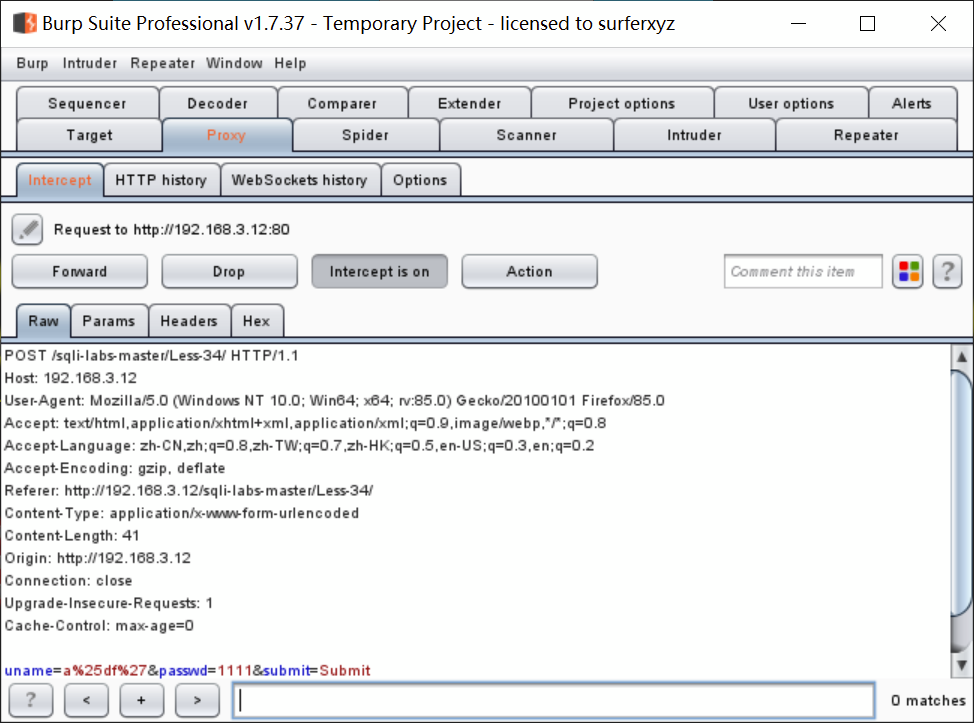Click the help question mark beside comment field
The image size is (974, 723).
pos(947,271)
